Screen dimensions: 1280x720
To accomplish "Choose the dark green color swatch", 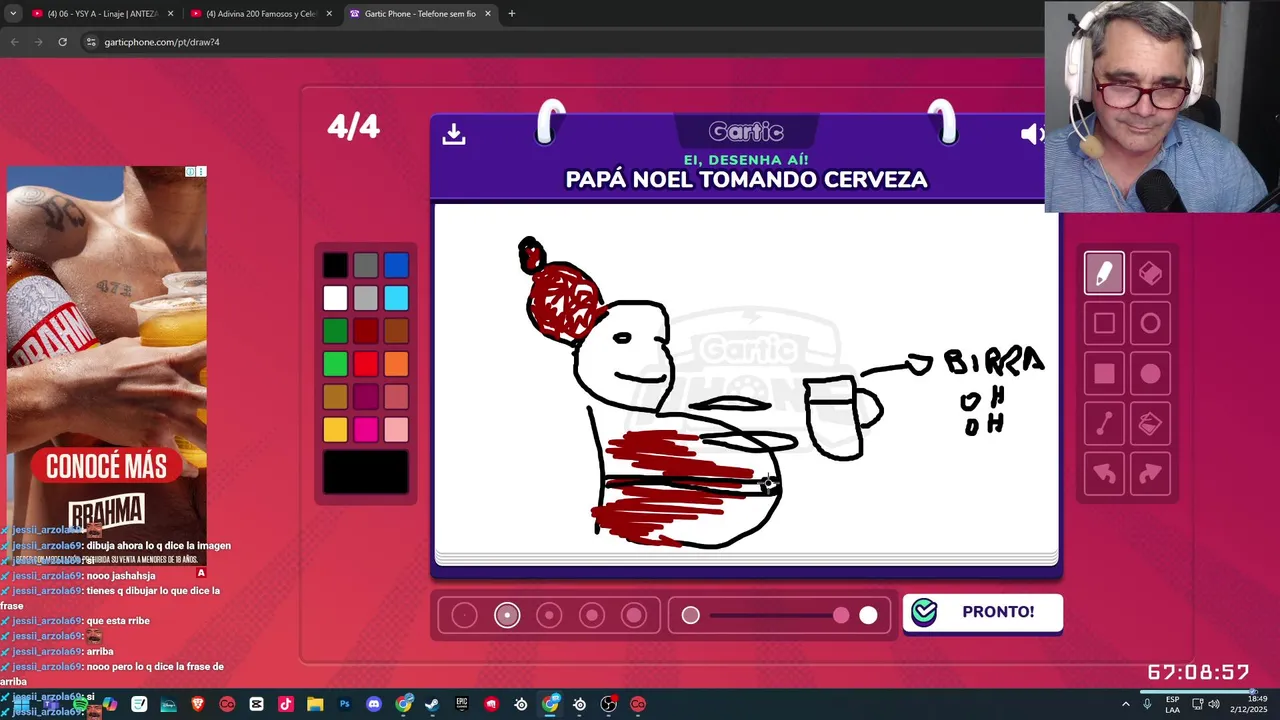I will [335, 331].
